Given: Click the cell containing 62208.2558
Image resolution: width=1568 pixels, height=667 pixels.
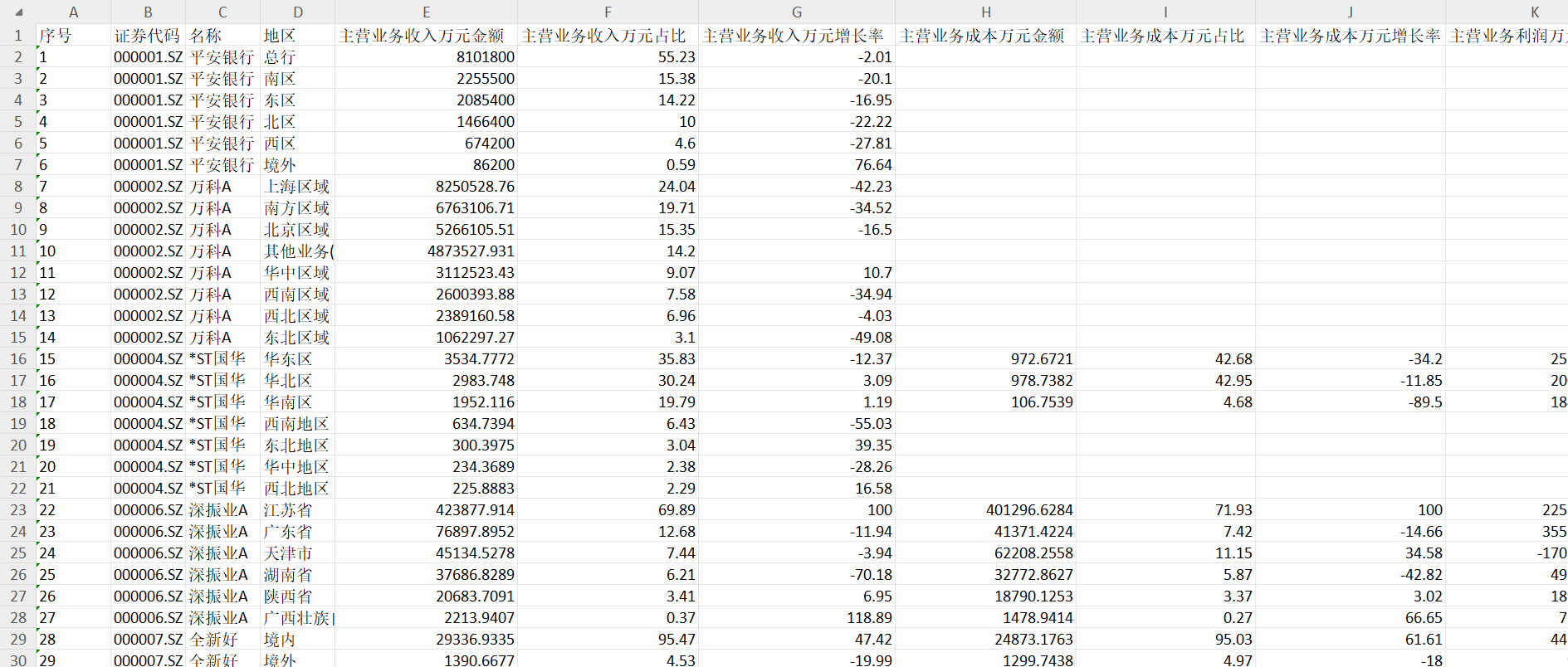Looking at the screenshot, I should coord(986,553).
